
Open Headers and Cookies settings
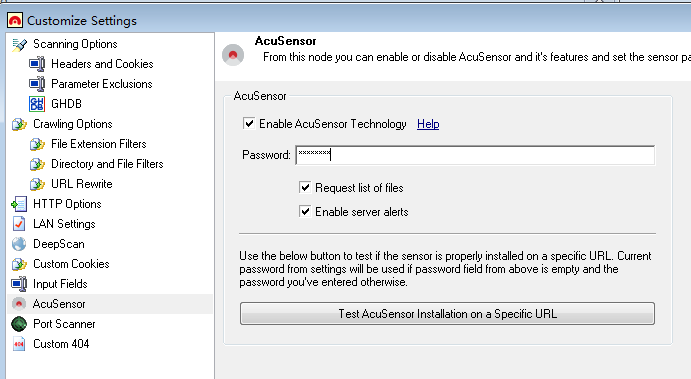102,64
